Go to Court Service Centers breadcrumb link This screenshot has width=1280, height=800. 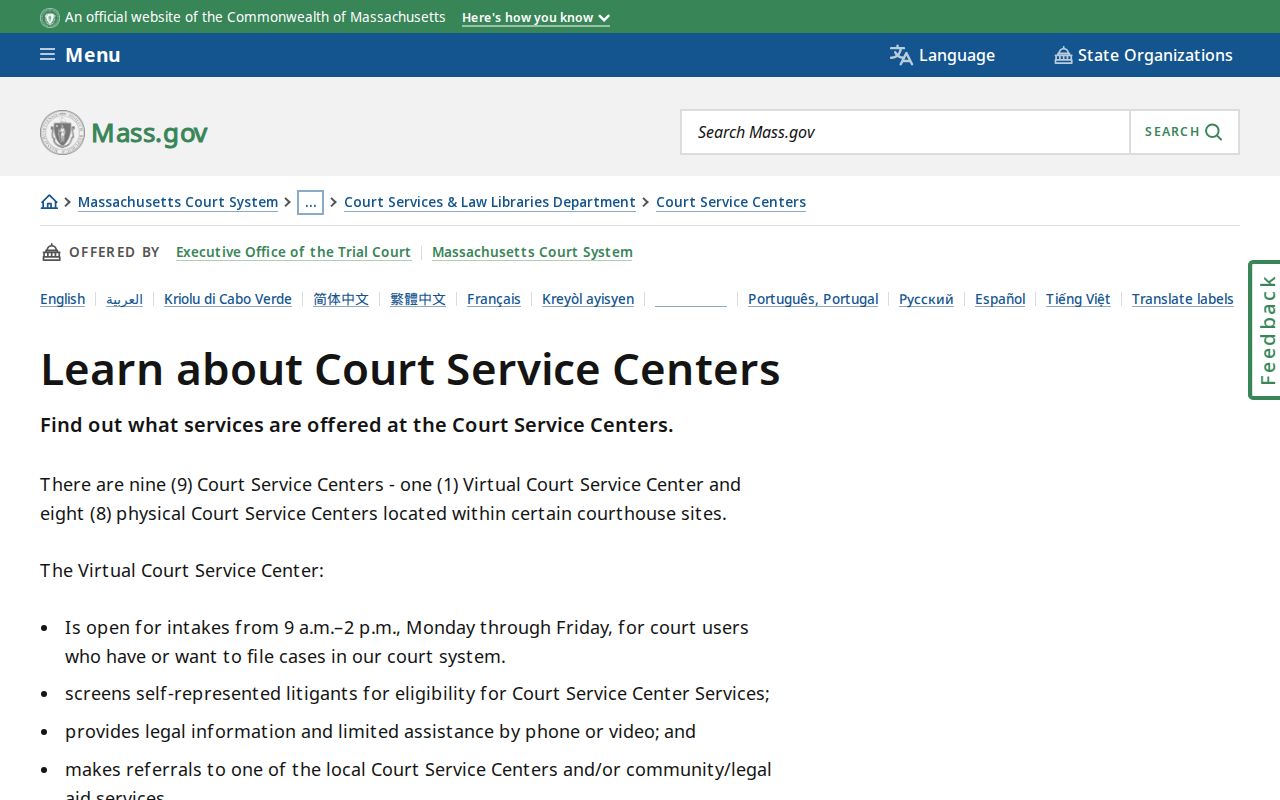click(731, 202)
